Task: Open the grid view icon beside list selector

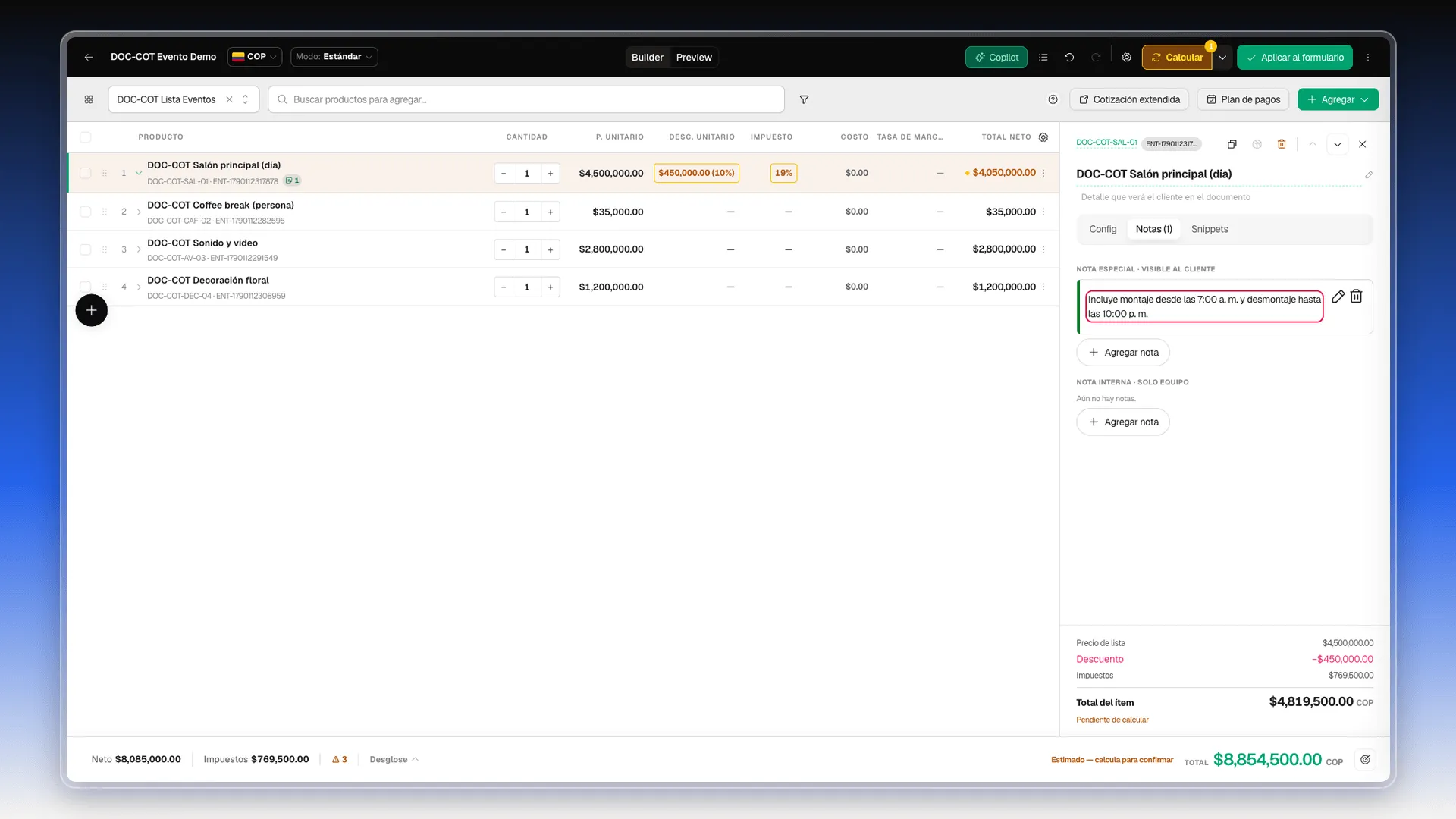Action: point(89,99)
